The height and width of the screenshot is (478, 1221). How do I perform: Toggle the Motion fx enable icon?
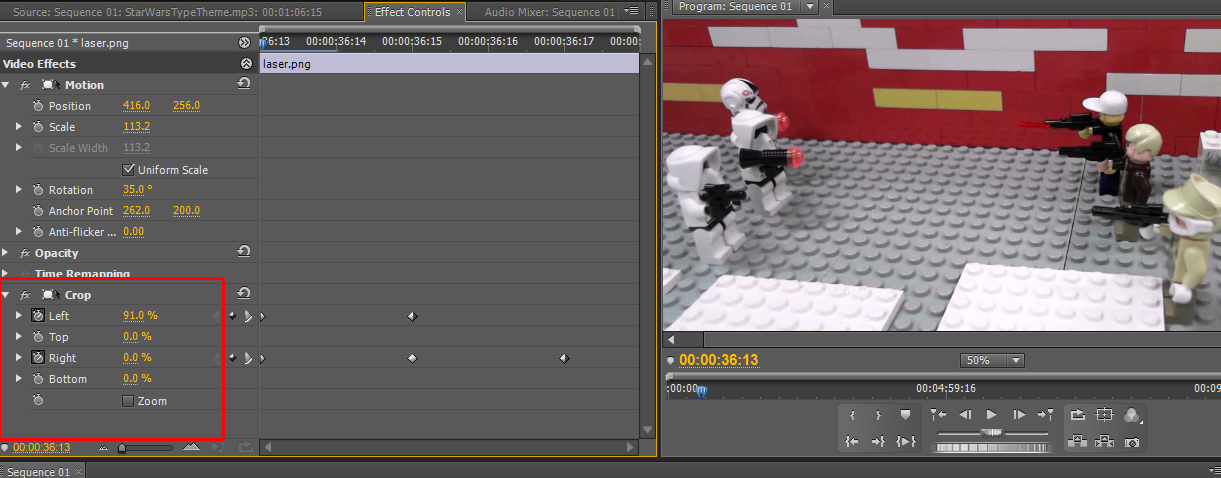[25, 85]
